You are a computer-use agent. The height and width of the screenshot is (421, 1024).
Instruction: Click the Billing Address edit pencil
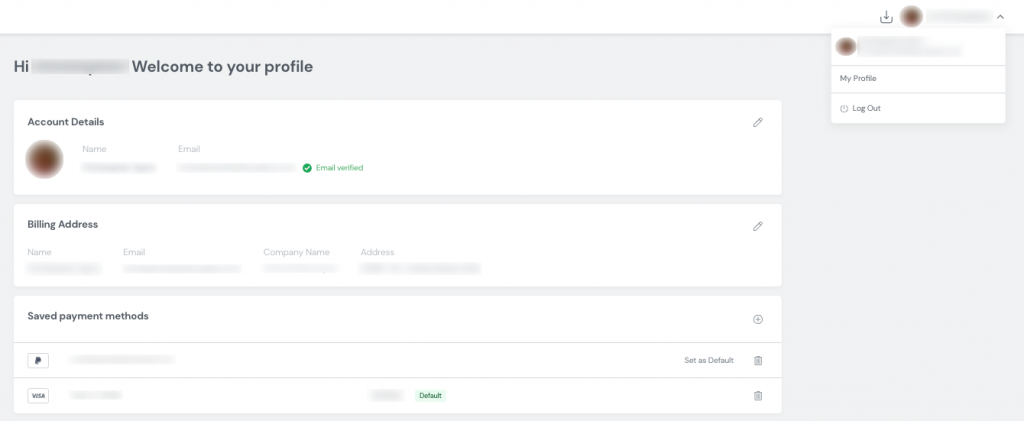(x=757, y=226)
